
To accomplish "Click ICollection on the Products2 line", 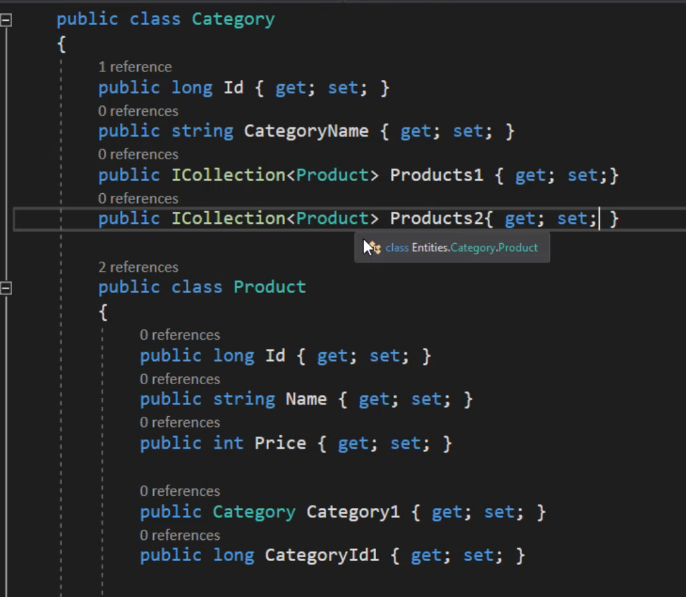I will (x=228, y=218).
